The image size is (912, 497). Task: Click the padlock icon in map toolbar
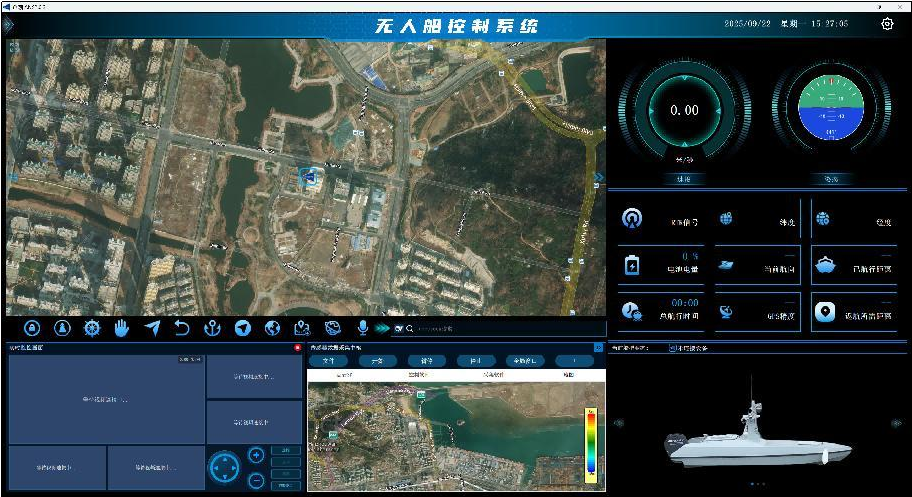32,328
